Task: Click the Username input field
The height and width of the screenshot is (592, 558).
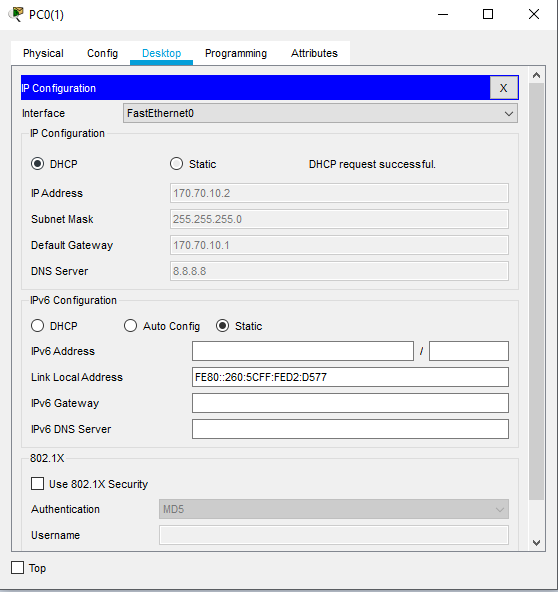Action: coord(334,535)
